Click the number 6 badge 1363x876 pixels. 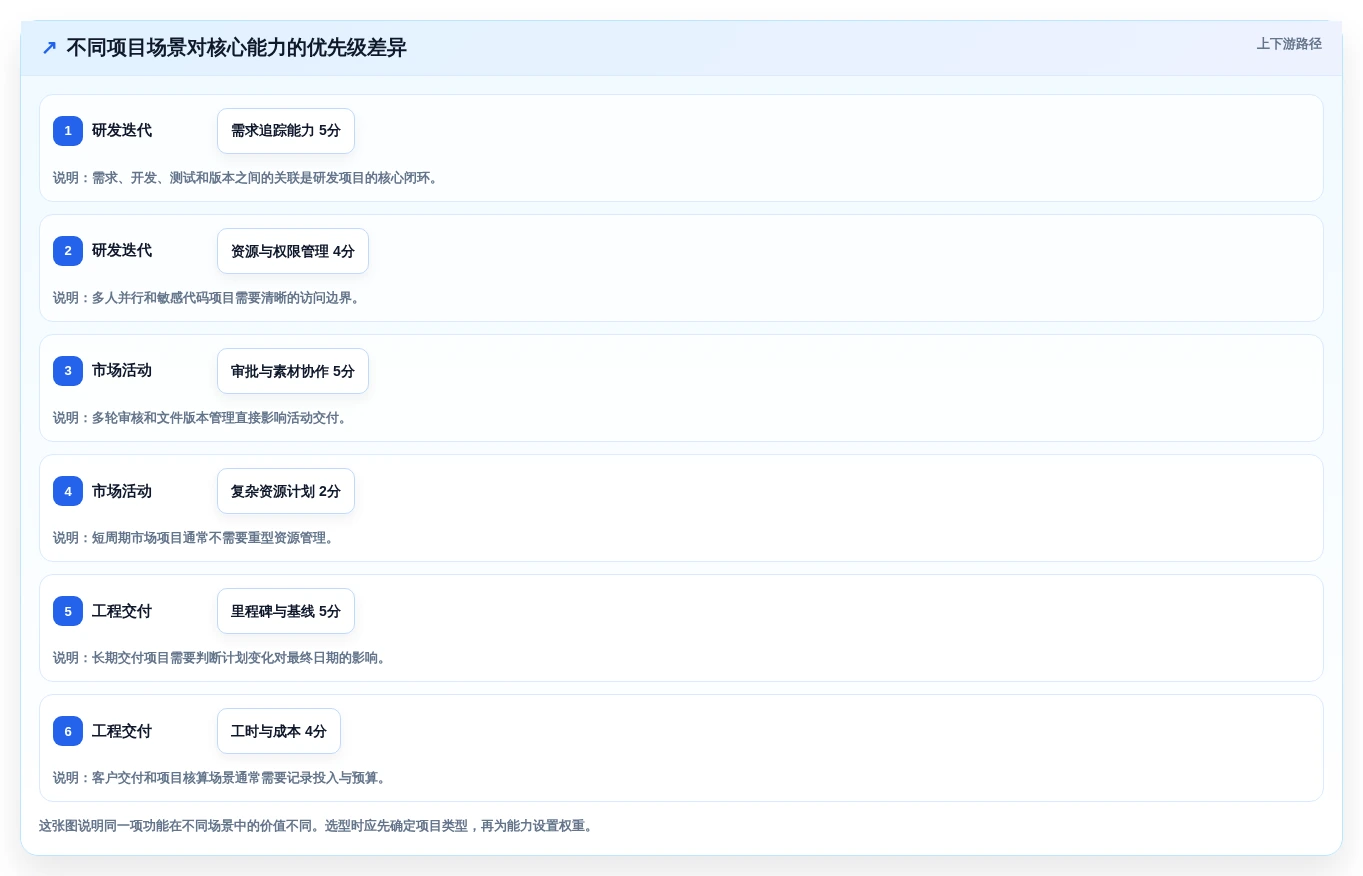tap(68, 731)
